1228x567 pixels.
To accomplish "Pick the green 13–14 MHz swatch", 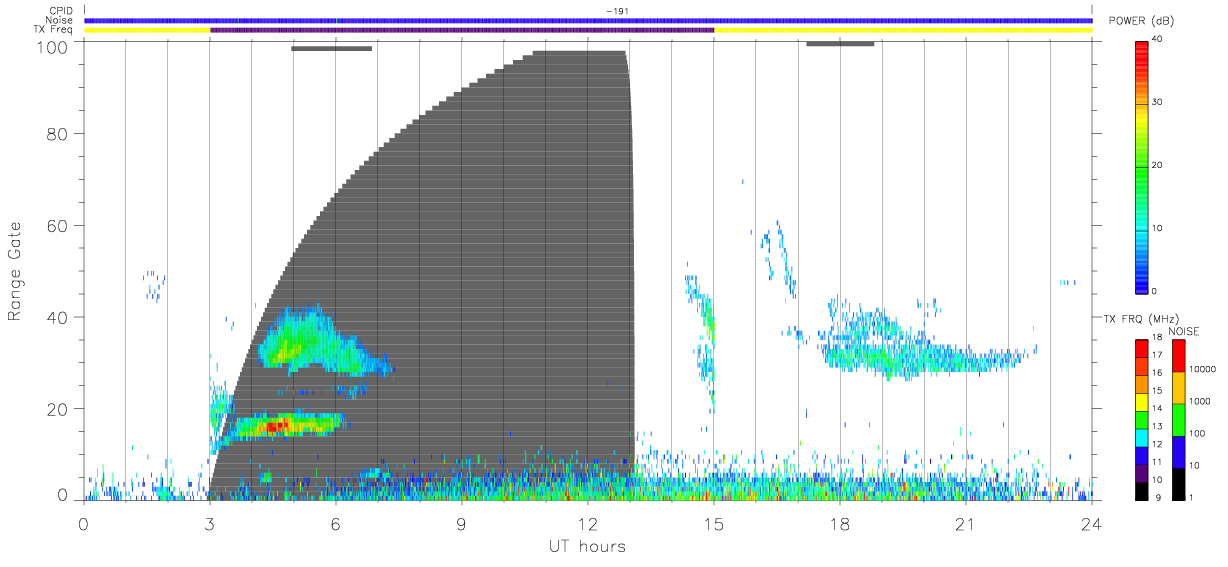I will click(x=1141, y=419).
